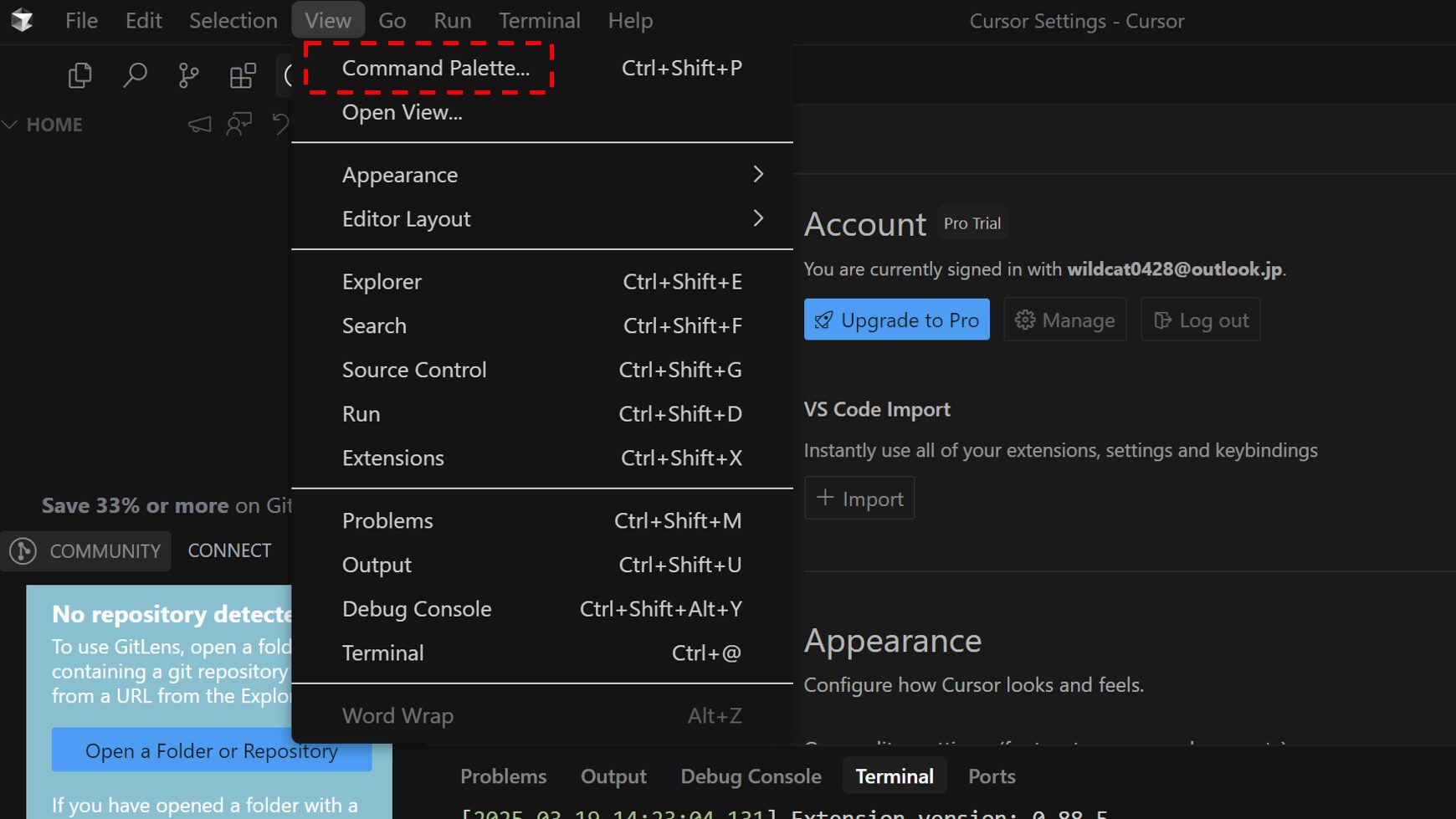Click the undo arrow icon beside HOME
This screenshot has width=1456, height=819.
click(280, 125)
